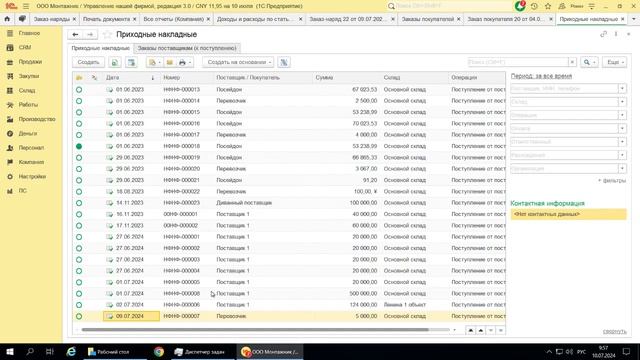Toggle status circle for НФНФ-000015 row
640x360 pixels.
click(79, 112)
